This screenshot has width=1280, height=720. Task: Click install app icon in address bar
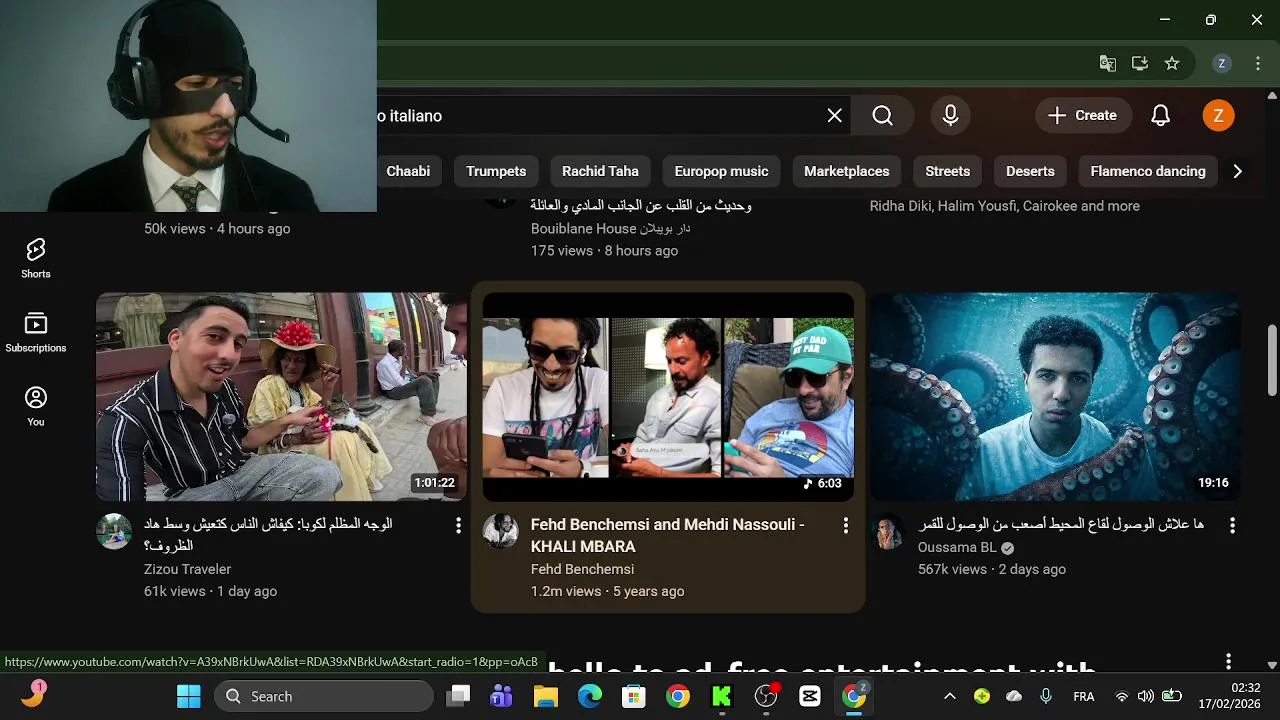tap(1140, 63)
